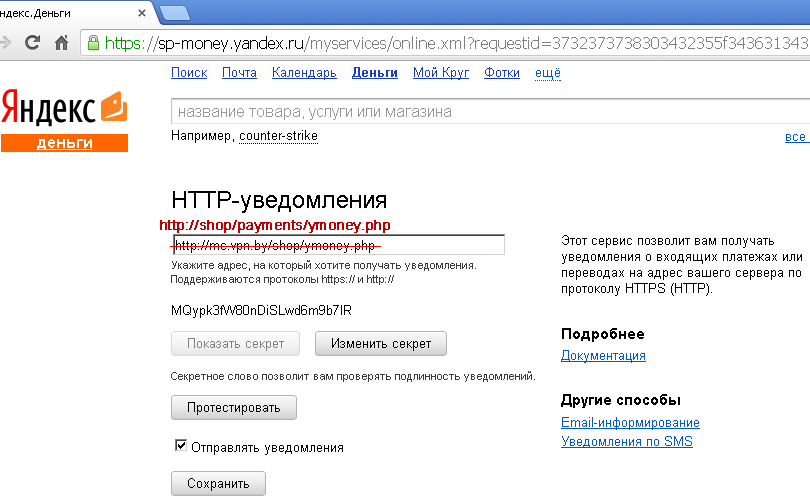The image size is (810, 499).
Task: Close the Яндекс.Деньги tab
Action: 140,13
